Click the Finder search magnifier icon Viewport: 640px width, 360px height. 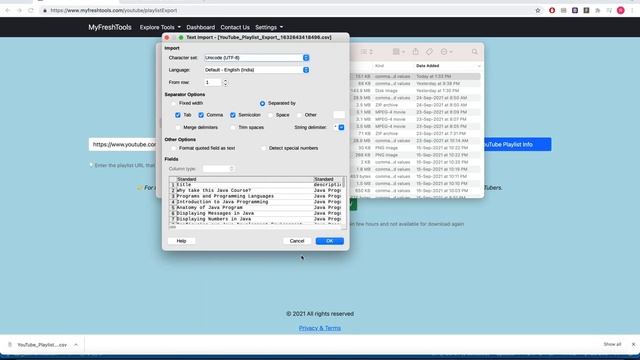click(x=474, y=52)
